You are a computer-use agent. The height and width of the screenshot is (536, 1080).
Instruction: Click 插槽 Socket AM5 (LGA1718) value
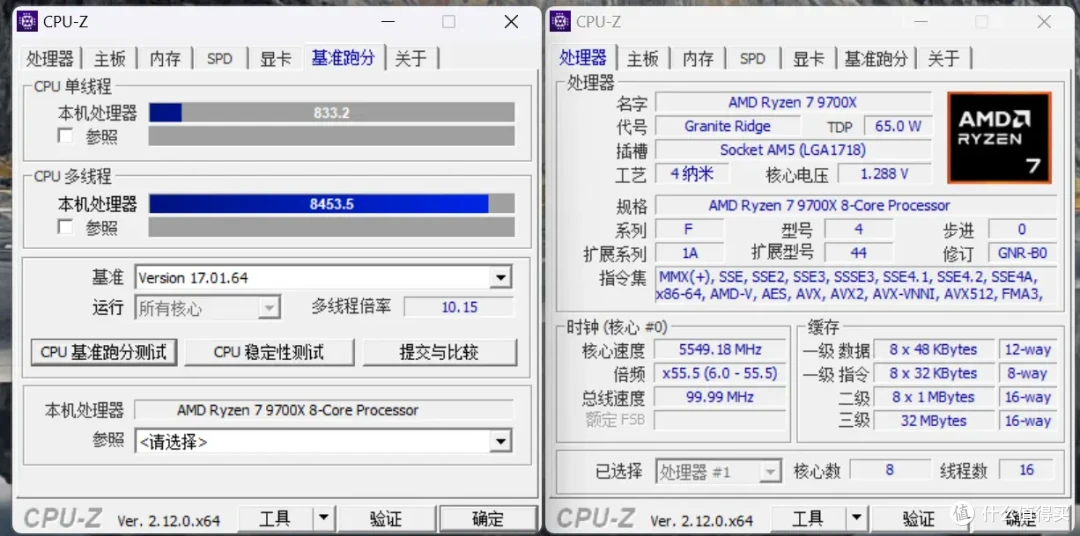click(x=793, y=150)
